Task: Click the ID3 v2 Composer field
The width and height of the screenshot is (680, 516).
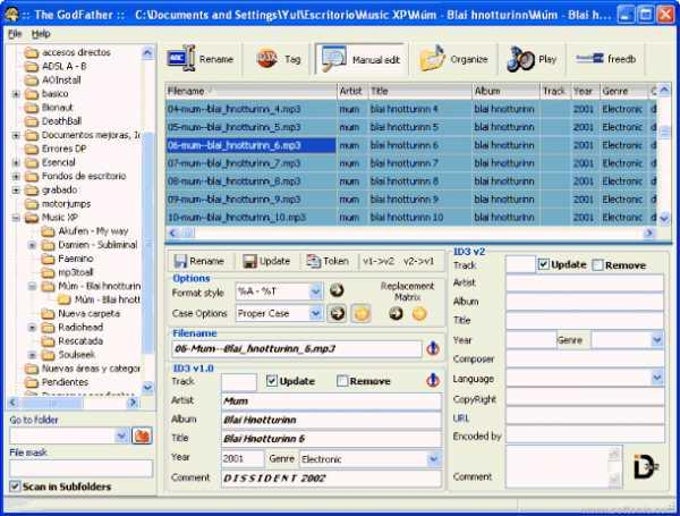Action: 585,359
